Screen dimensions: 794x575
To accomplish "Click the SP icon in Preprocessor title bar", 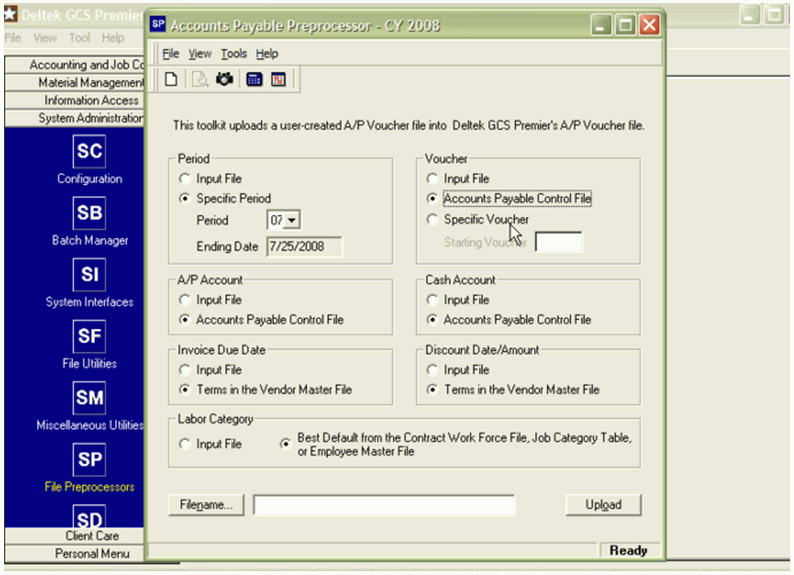I will (158, 24).
